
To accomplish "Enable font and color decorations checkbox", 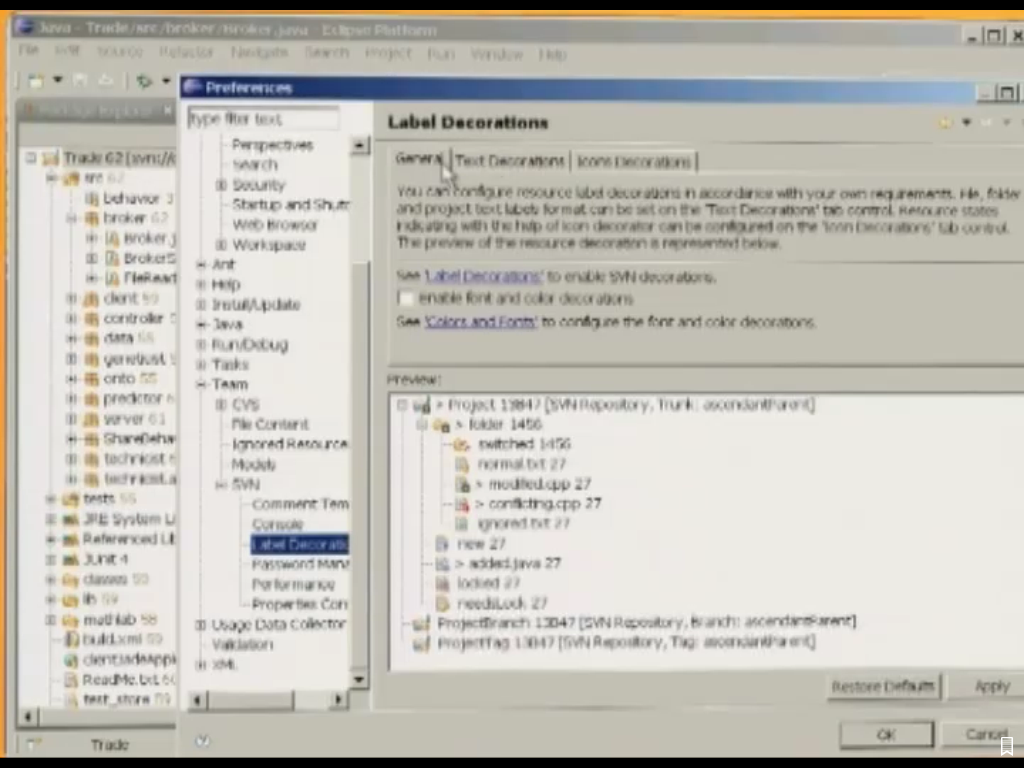I will 406,299.
